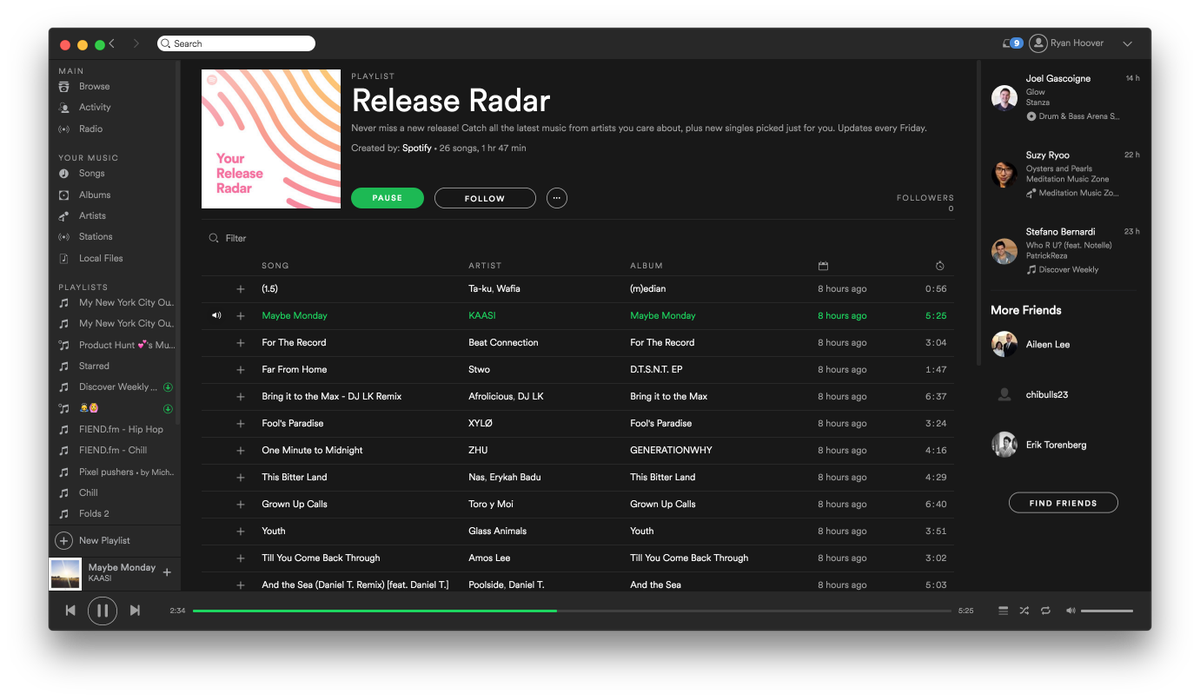Open the play queue icon
Screen dimensions: 1200x700
[1003, 610]
